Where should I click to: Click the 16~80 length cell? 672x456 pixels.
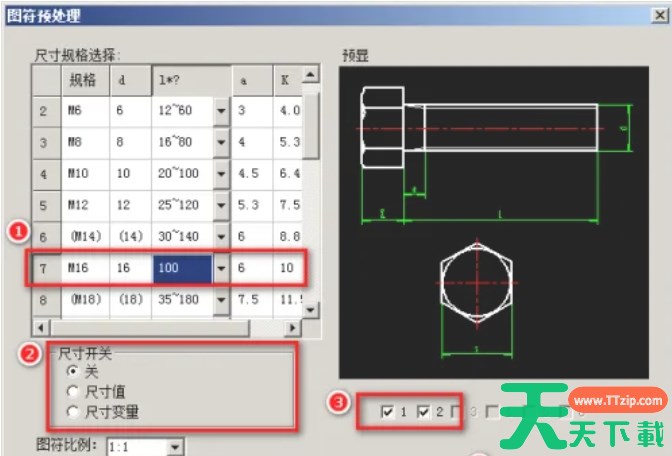(x=182, y=142)
